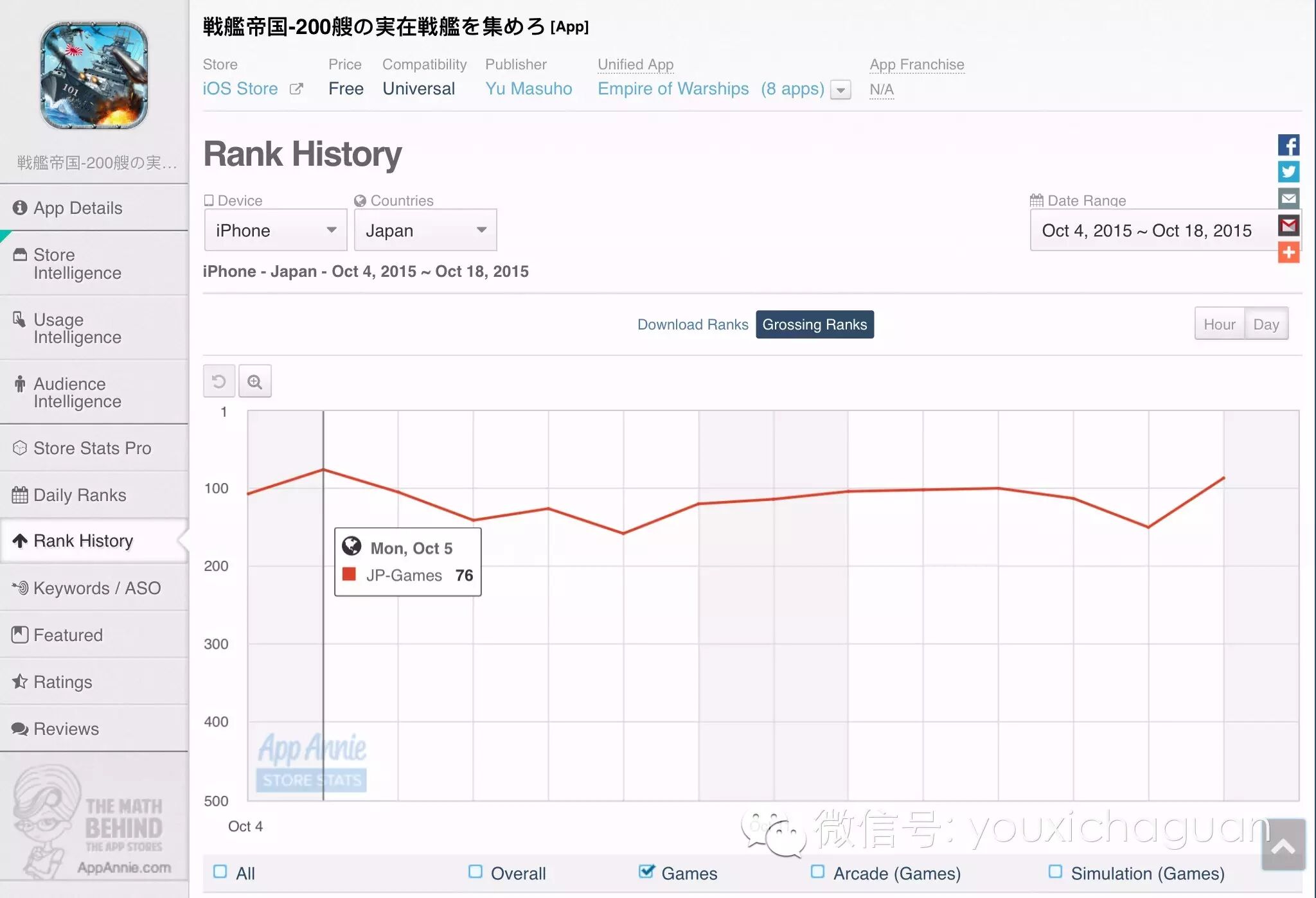Uncheck the Games category filter

(x=646, y=872)
